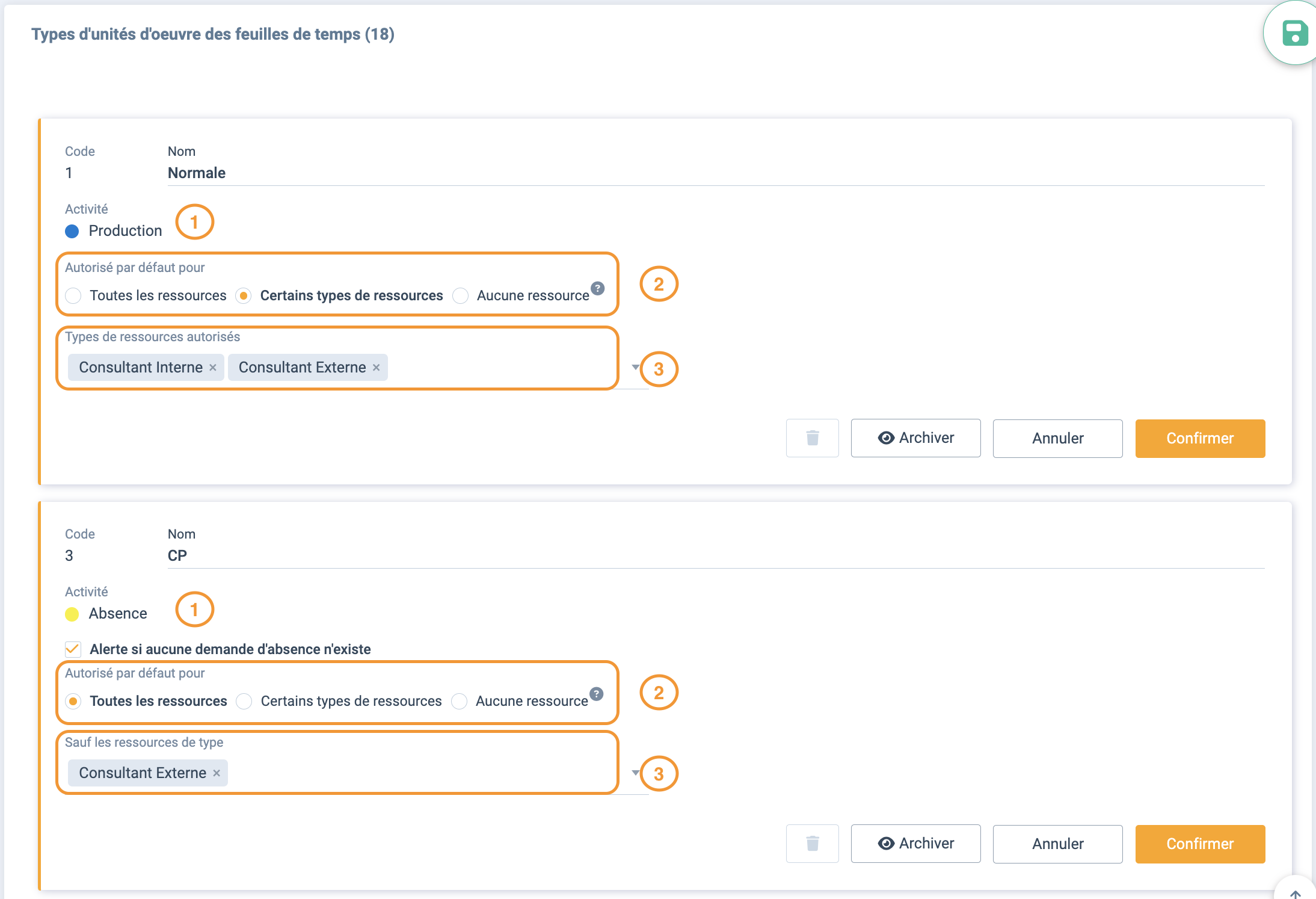Expand the 'Types de ressources autorisés' dropdown arrow
This screenshot has height=899, width=1316.
coord(635,367)
